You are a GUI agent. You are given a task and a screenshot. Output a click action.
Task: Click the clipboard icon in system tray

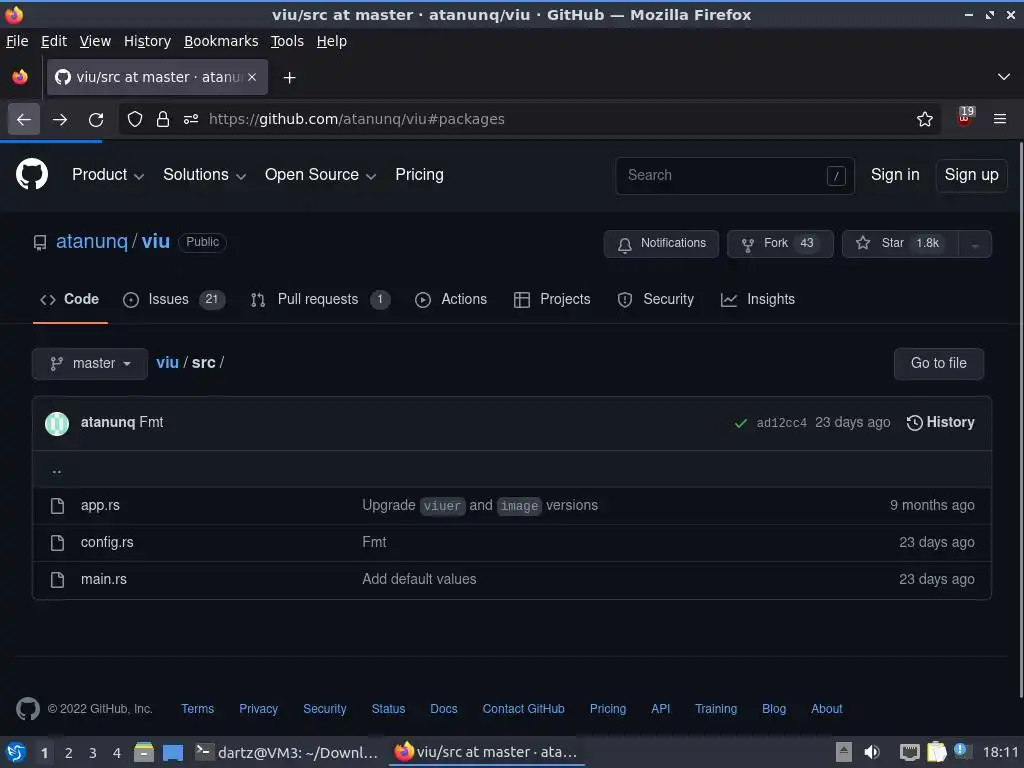(x=936, y=752)
